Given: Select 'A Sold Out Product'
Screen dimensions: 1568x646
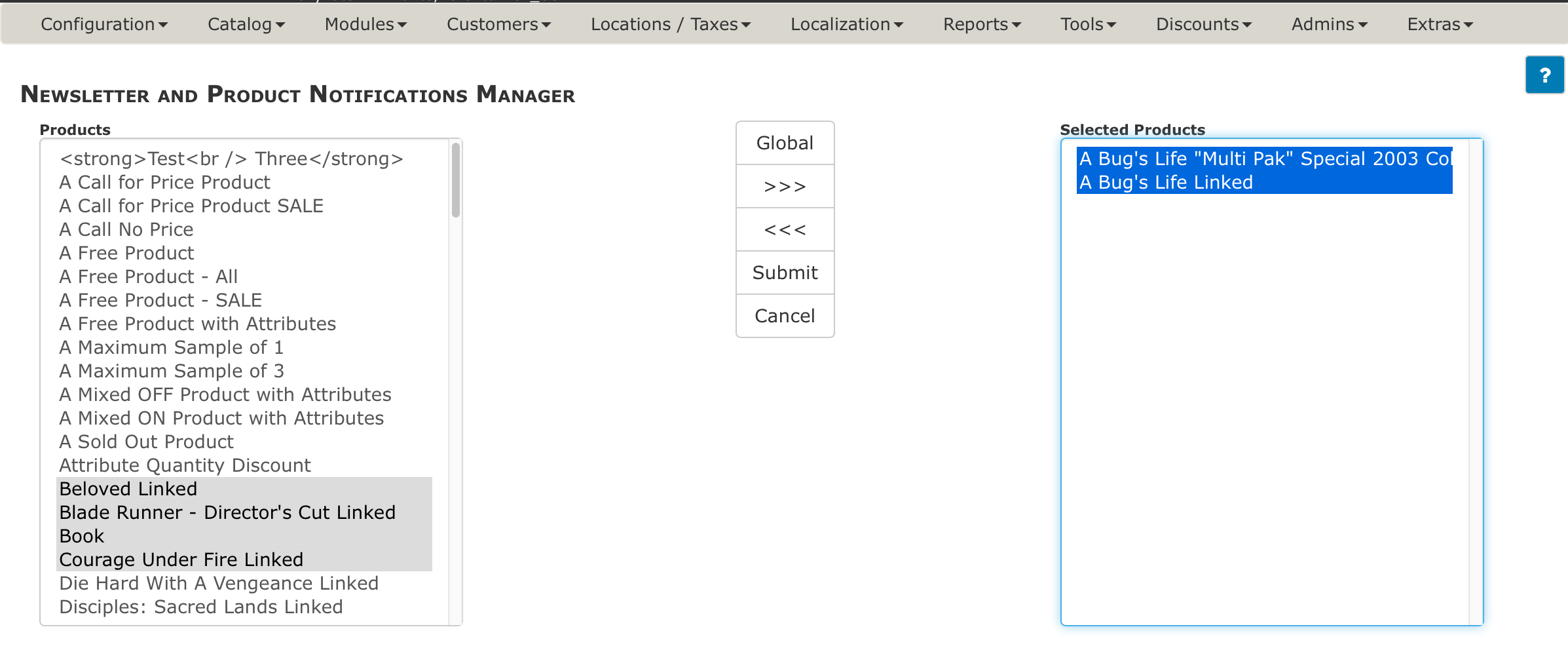Looking at the screenshot, I should tap(245, 442).
